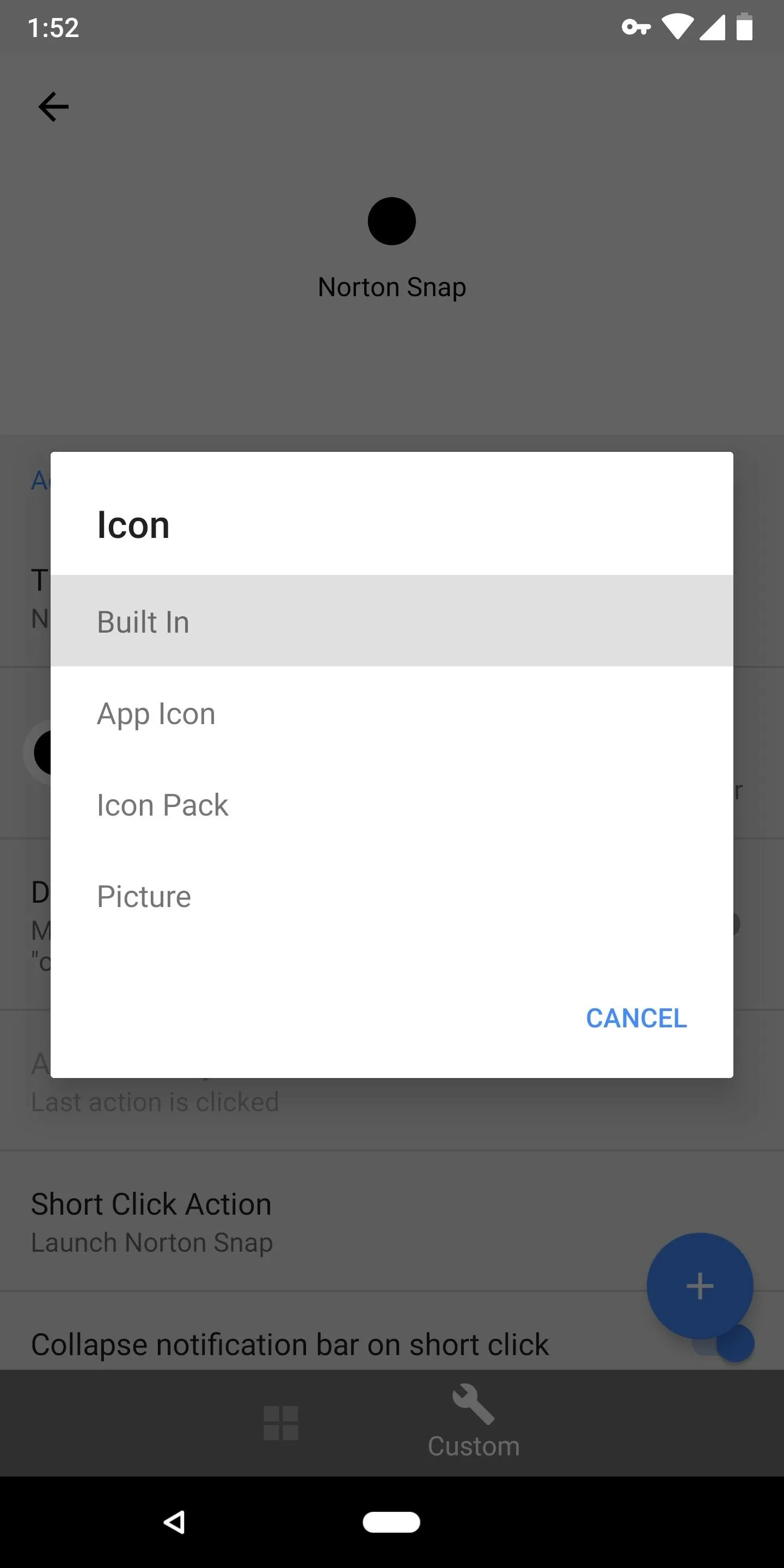Screen dimensions: 784x1568
Task: Tap the Android back navigation button
Action: pos(174,1522)
